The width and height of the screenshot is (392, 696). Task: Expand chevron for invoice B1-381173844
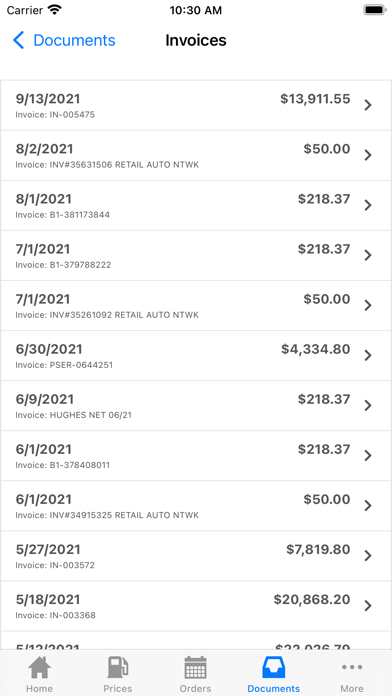368,206
